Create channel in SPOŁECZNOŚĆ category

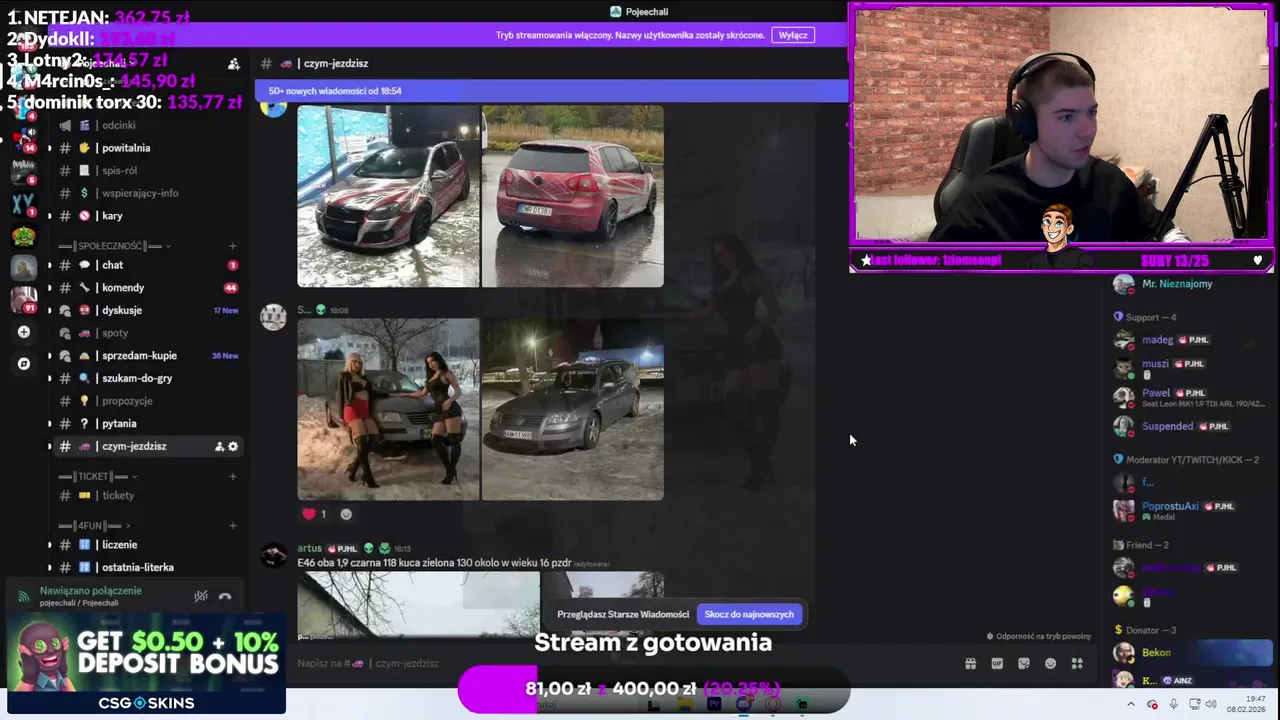click(233, 246)
